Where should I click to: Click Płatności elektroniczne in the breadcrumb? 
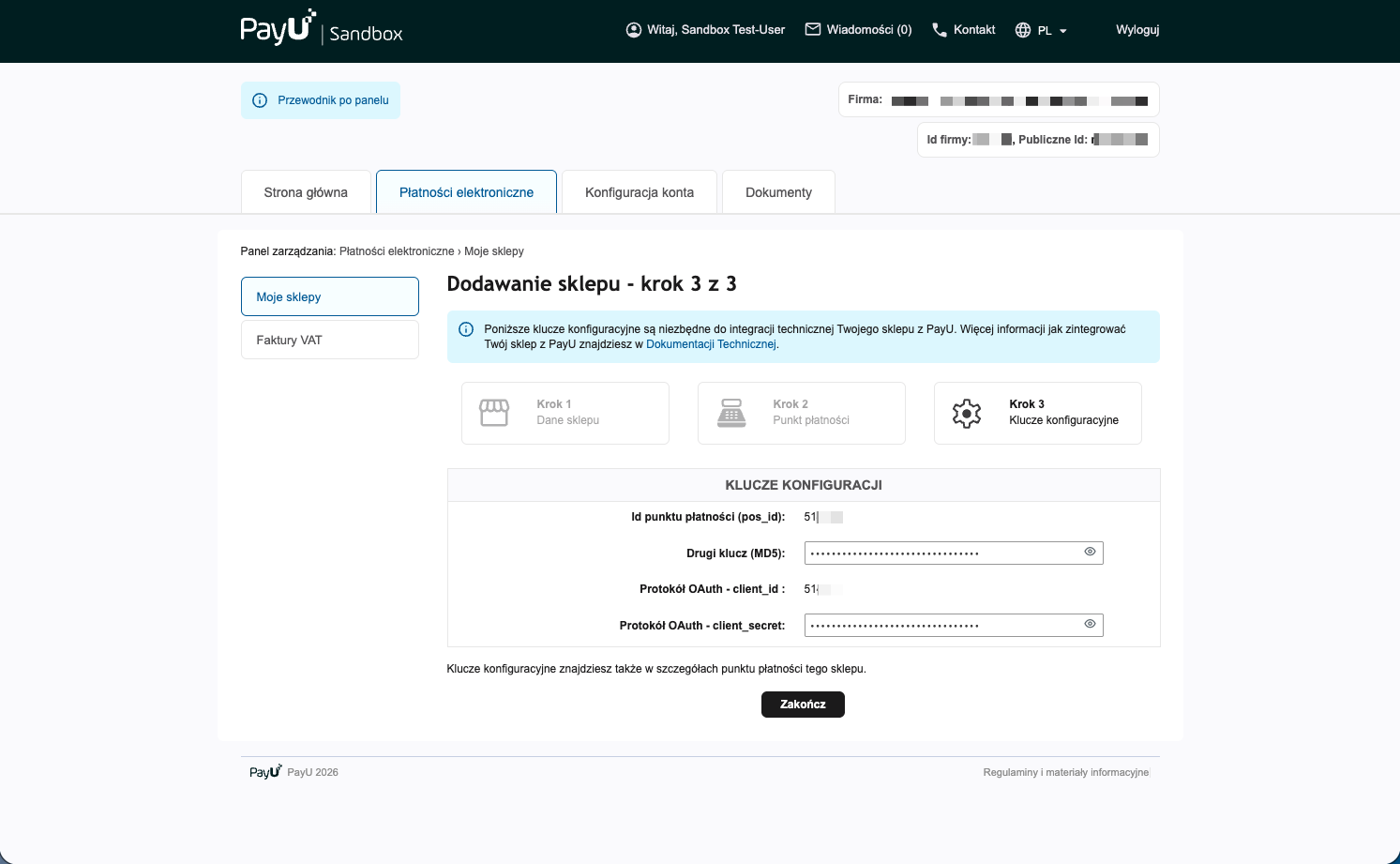coord(397,251)
